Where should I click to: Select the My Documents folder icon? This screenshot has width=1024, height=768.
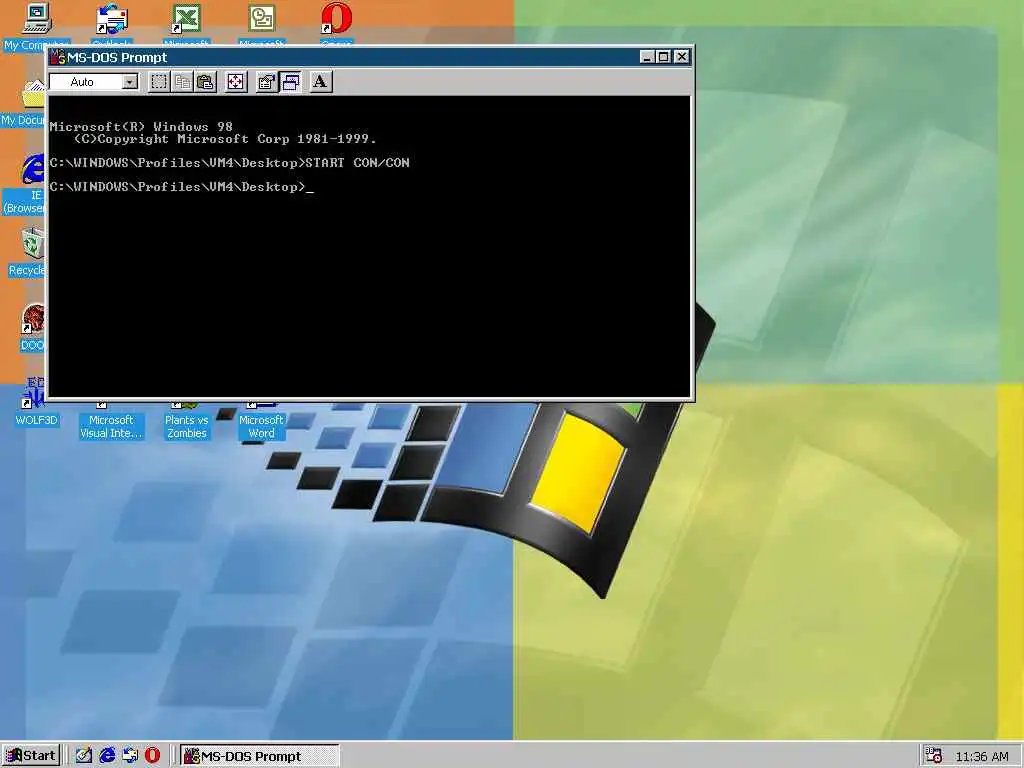24,103
